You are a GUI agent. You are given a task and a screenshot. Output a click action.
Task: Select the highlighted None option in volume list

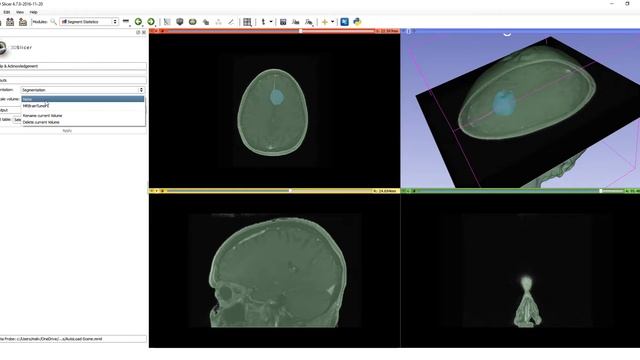point(83,99)
